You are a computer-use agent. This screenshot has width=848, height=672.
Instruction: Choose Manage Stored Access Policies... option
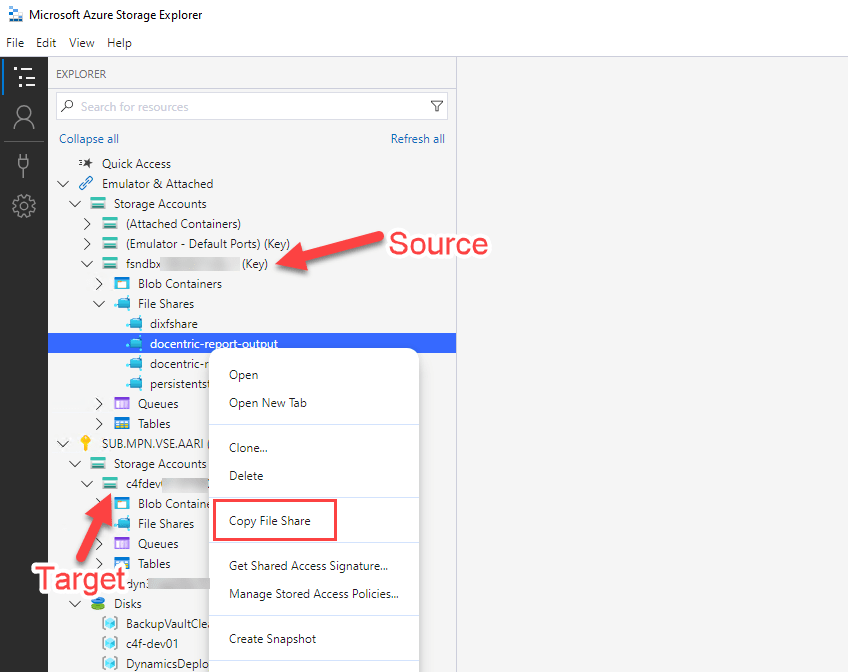[314, 594]
